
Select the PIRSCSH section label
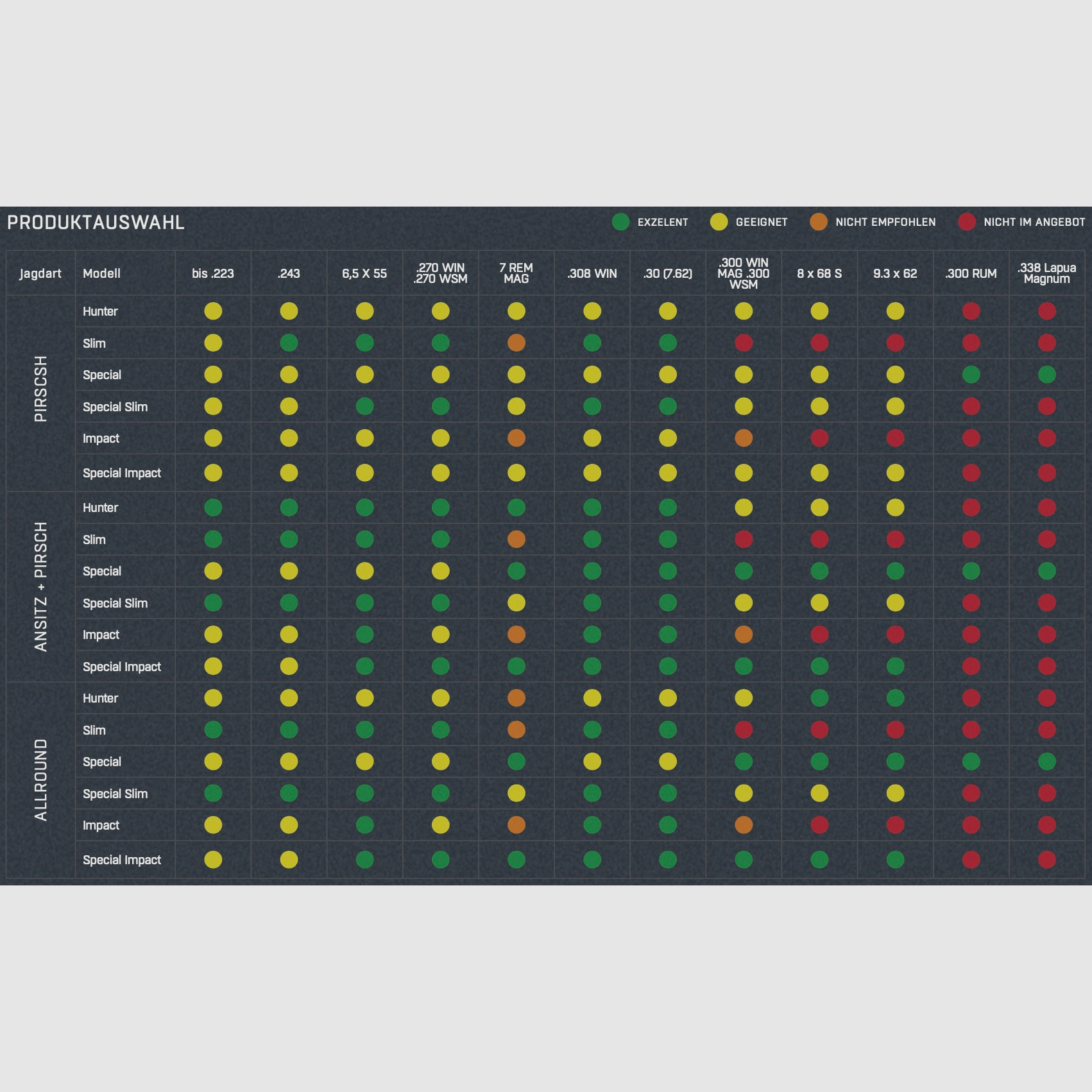pyautogui.click(x=40, y=389)
